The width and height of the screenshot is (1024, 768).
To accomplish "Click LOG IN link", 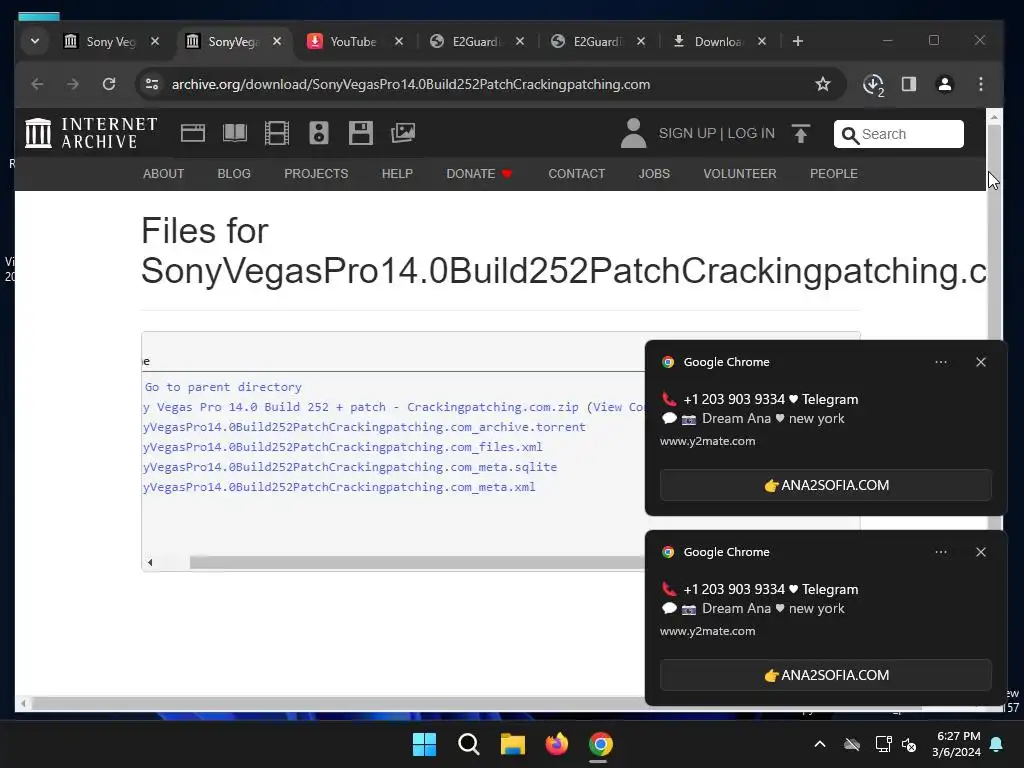I will 751,133.
